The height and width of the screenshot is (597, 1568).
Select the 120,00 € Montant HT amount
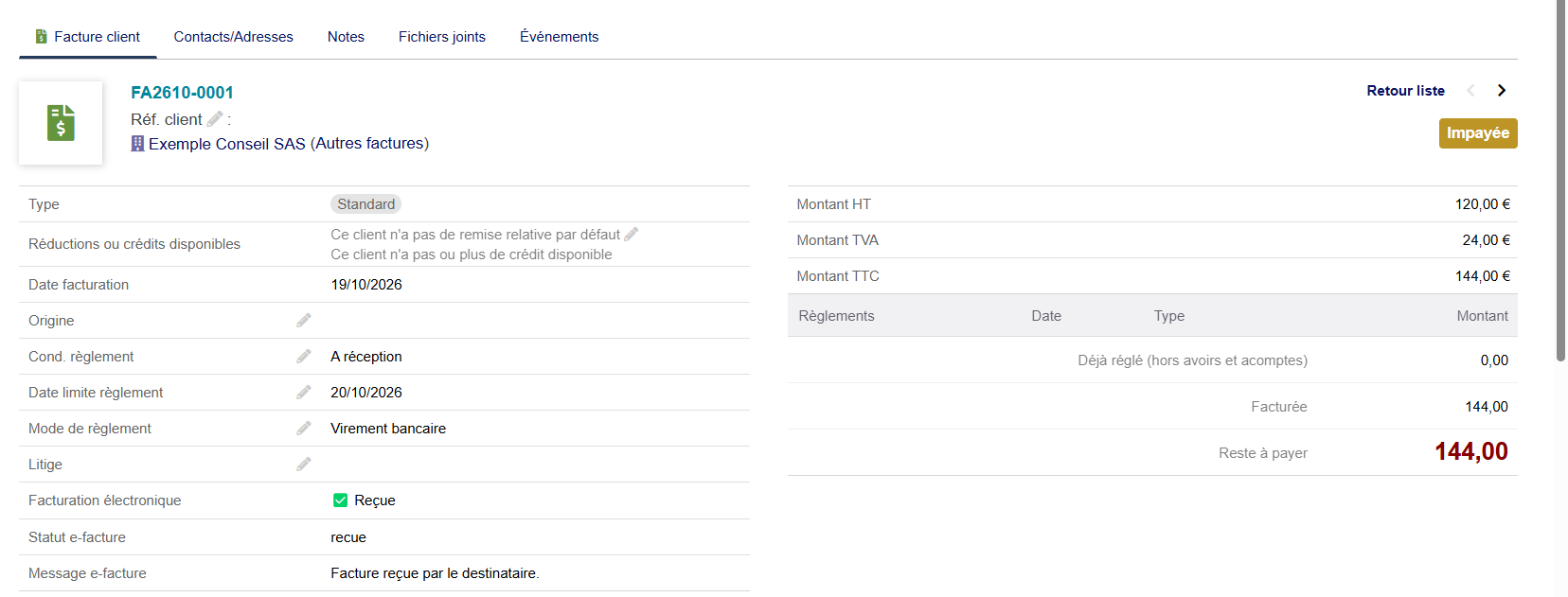click(1482, 204)
